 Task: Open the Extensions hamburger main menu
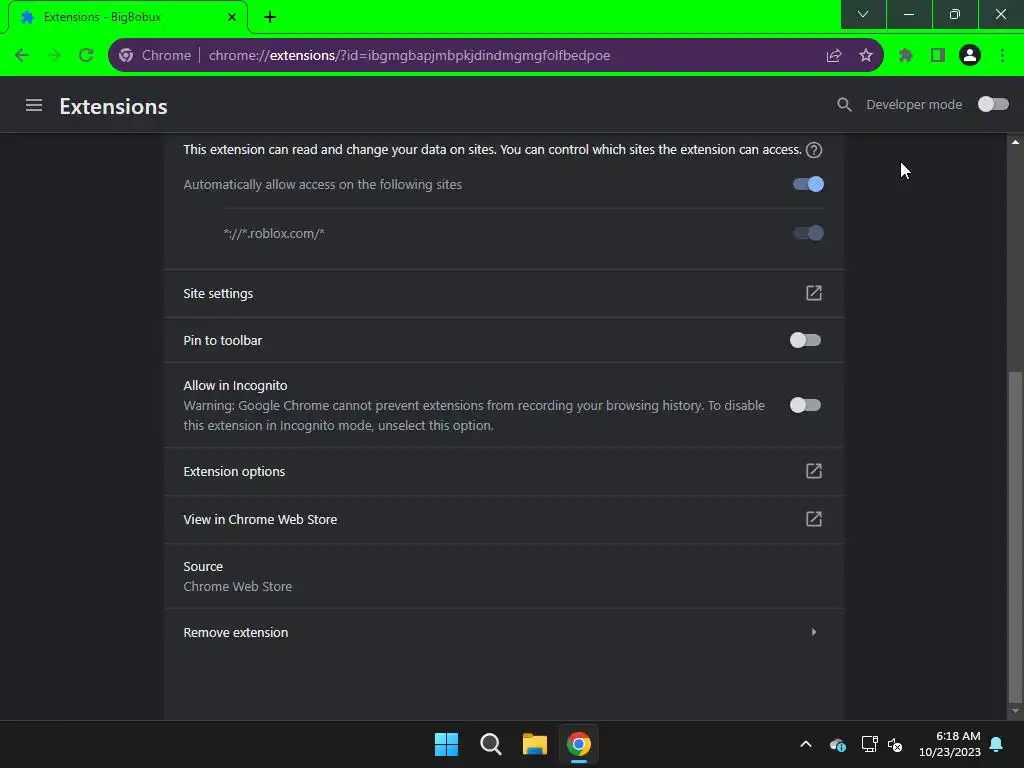click(33, 105)
